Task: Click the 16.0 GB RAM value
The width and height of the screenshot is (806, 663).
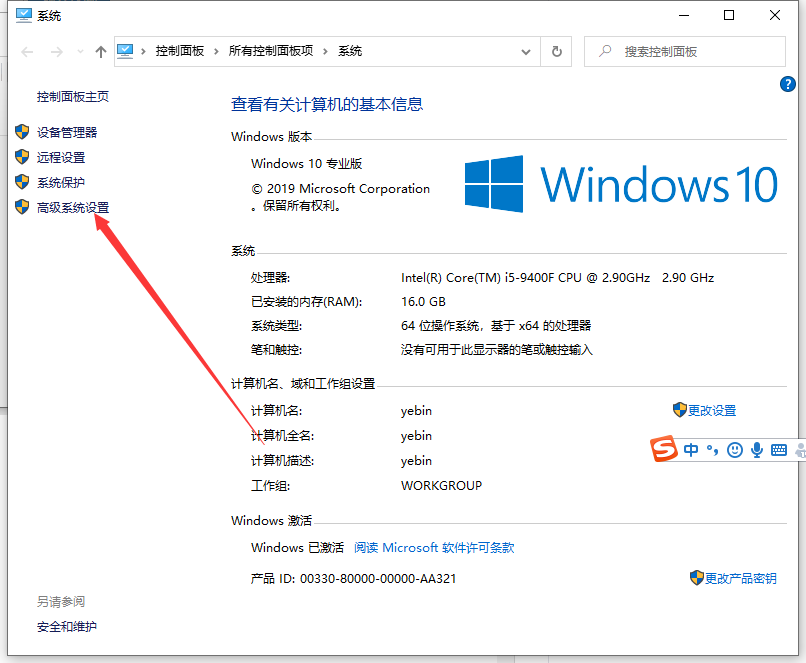Action: click(423, 302)
